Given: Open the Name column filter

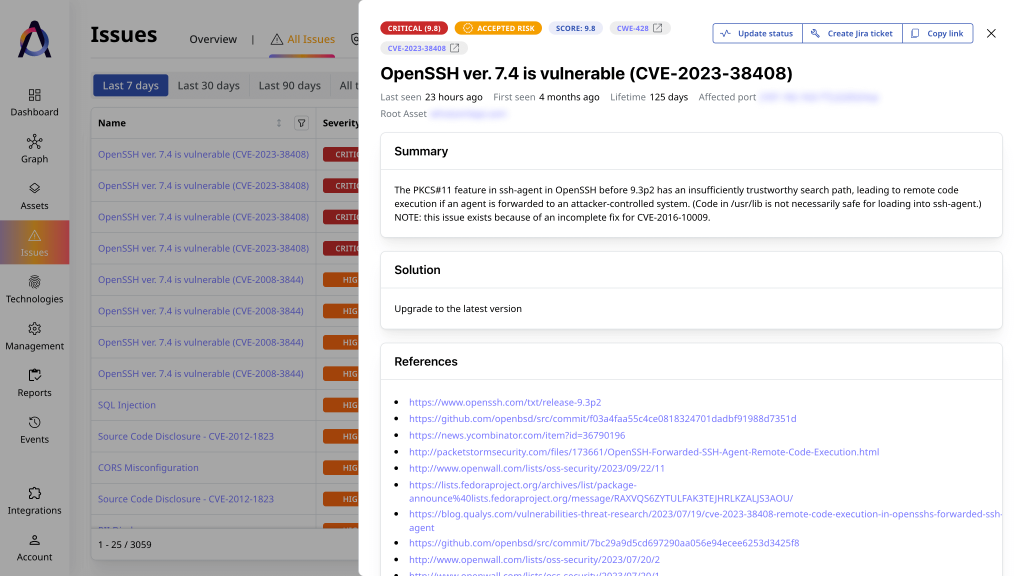Looking at the screenshot, I should 301,122.
